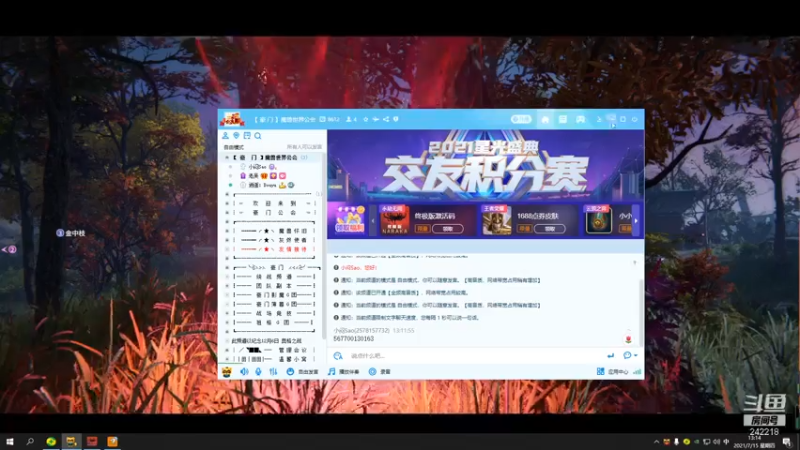Screen dimensions: 800x450
Task: Click the icon left of chat input
Action: pos(338,356)
